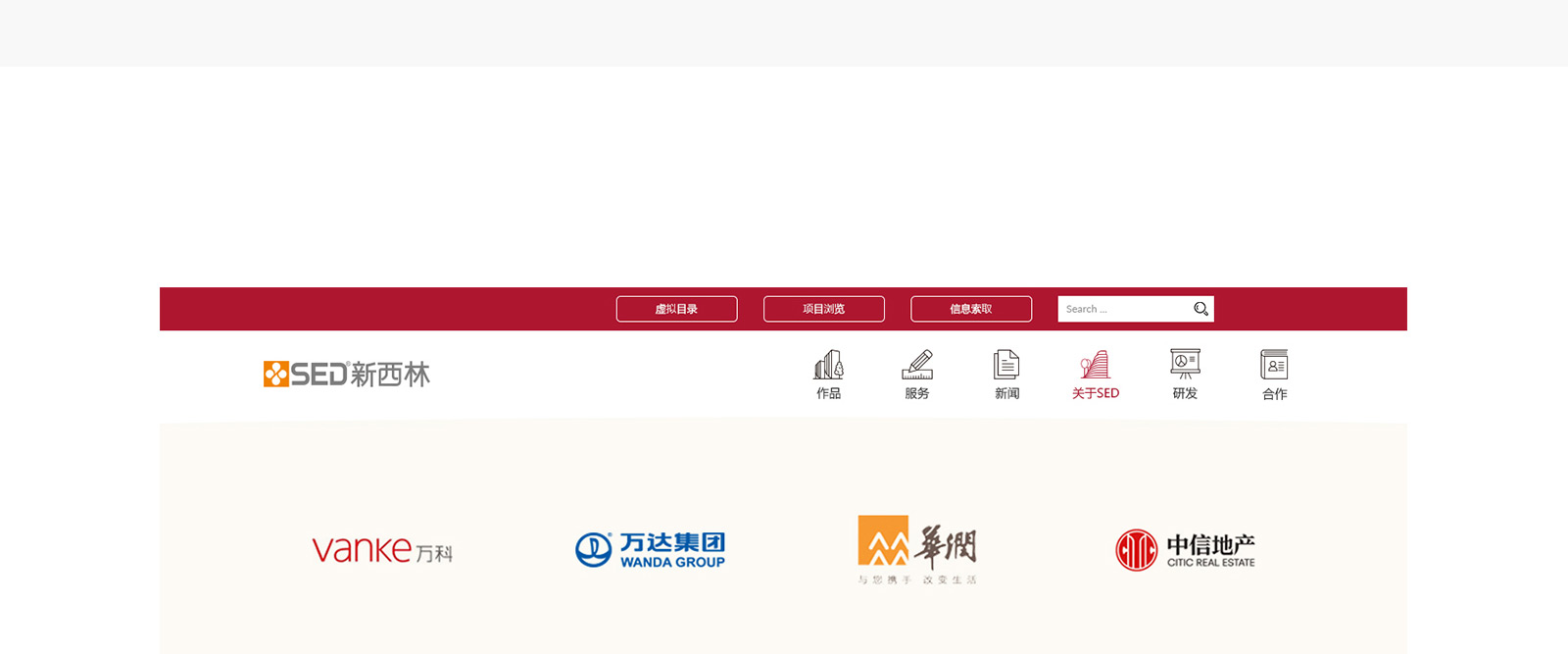Screen dimensions: 1568x654
Task: Click the Wanda Group partner logo
Action: pyautogui.click(x=650, y=550)
